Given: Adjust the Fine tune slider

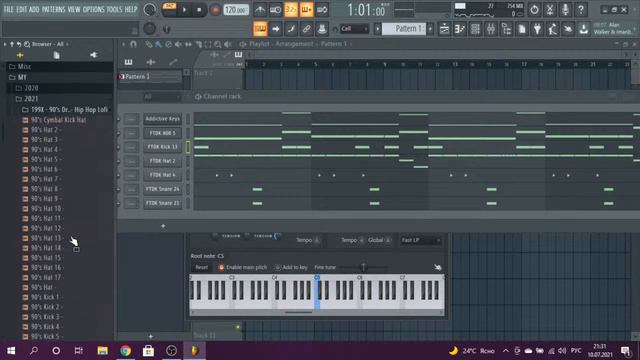Looking at the screenshot, I should click(363, 267).
